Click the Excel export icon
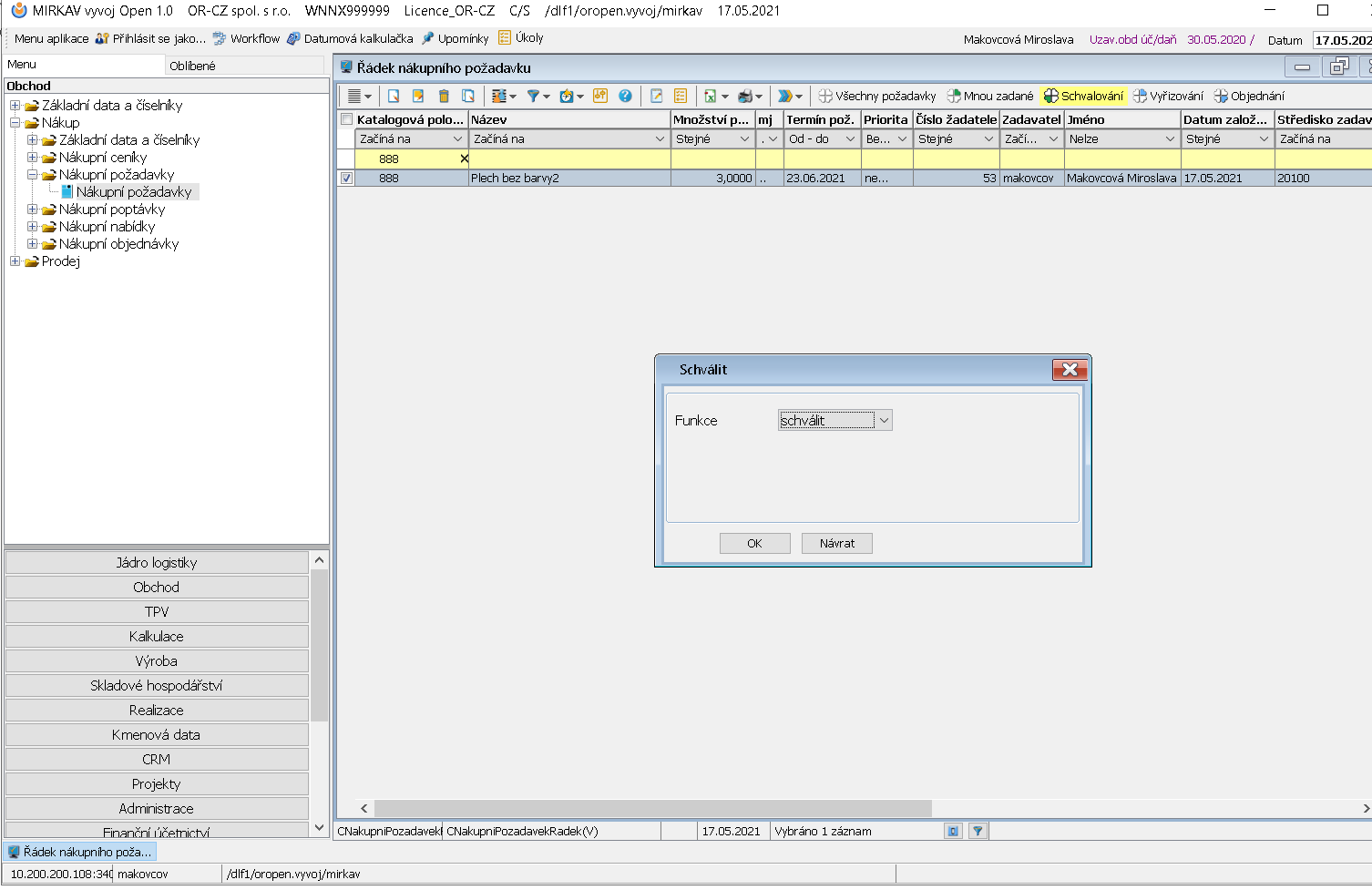The height and width of the screenshot is (890, 1372). coord(710,96)
